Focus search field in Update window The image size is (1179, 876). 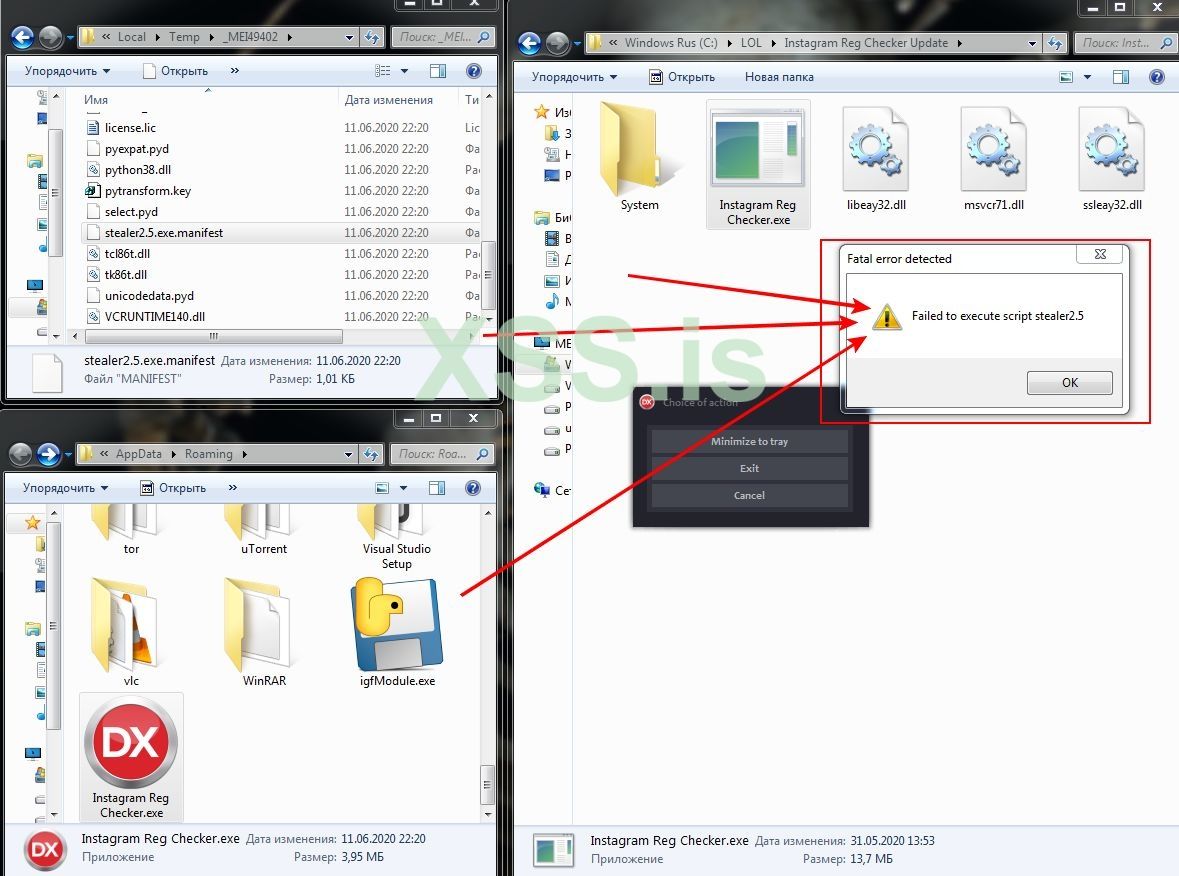[x=1124, y=43]
